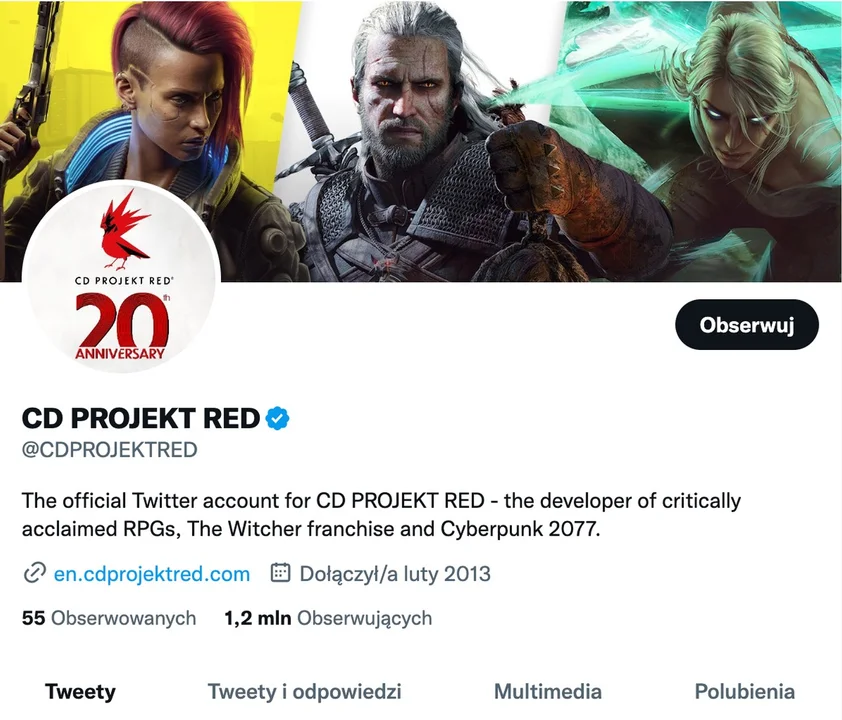The height and width of the screenshot is (720, 842).
Task: Click the @CDPROJEKTRED handle text
Action: point(110,450)
